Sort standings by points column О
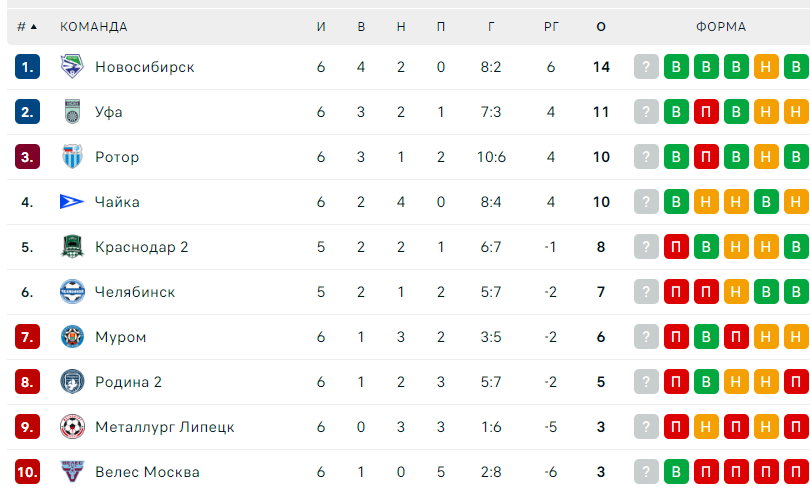This screenshot has width=810, height=488. click(601, 26)
